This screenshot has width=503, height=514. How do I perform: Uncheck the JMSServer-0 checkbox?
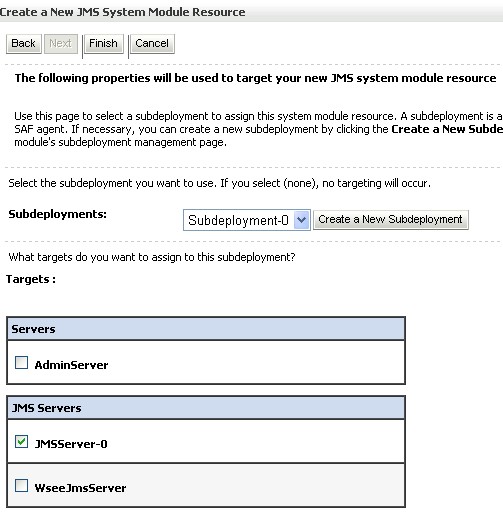21,442
